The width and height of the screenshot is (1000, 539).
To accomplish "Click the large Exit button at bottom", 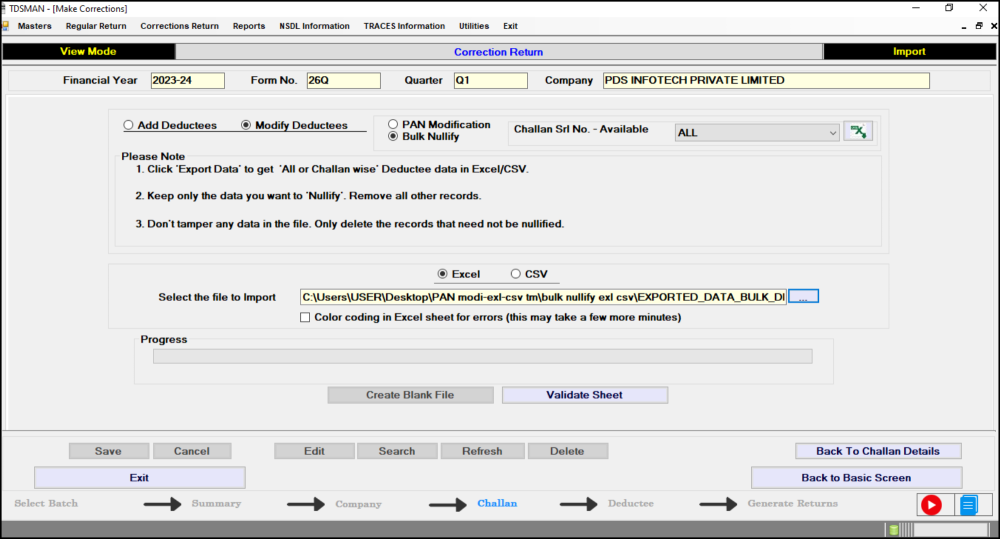I will pyautogui.click(x=139, y=478).
